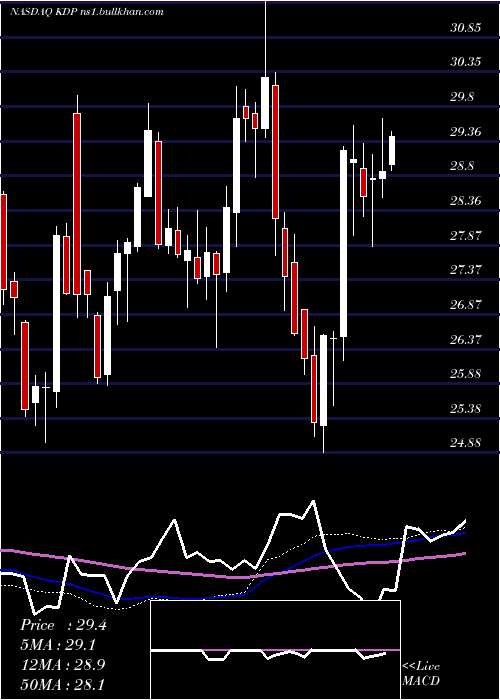This screenshot has height=700, width=500.
Task: Click the tallest candle with wick above 30.85
Action: (265, 69)
